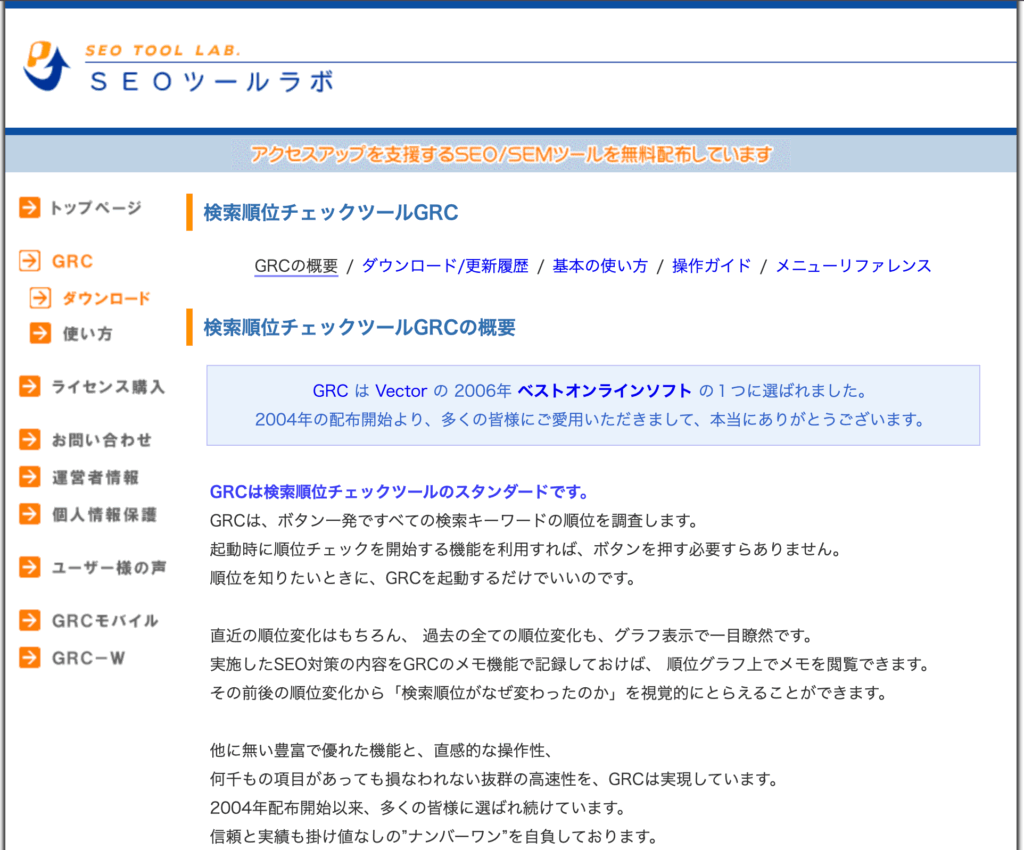Open the GRC-W sidebar menu item

(88, 658)
